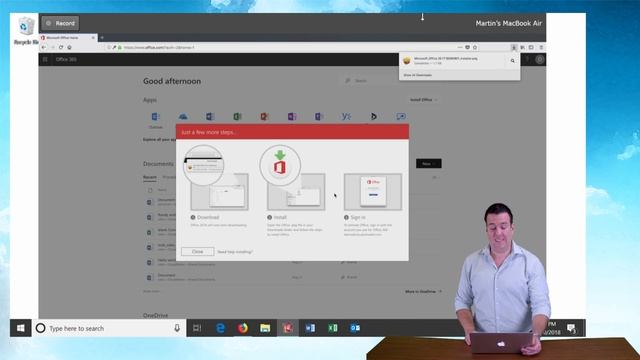The image size is (640, 360).
Task: Click the Record button
Action: pyautogui.click(x=60, y=23)
